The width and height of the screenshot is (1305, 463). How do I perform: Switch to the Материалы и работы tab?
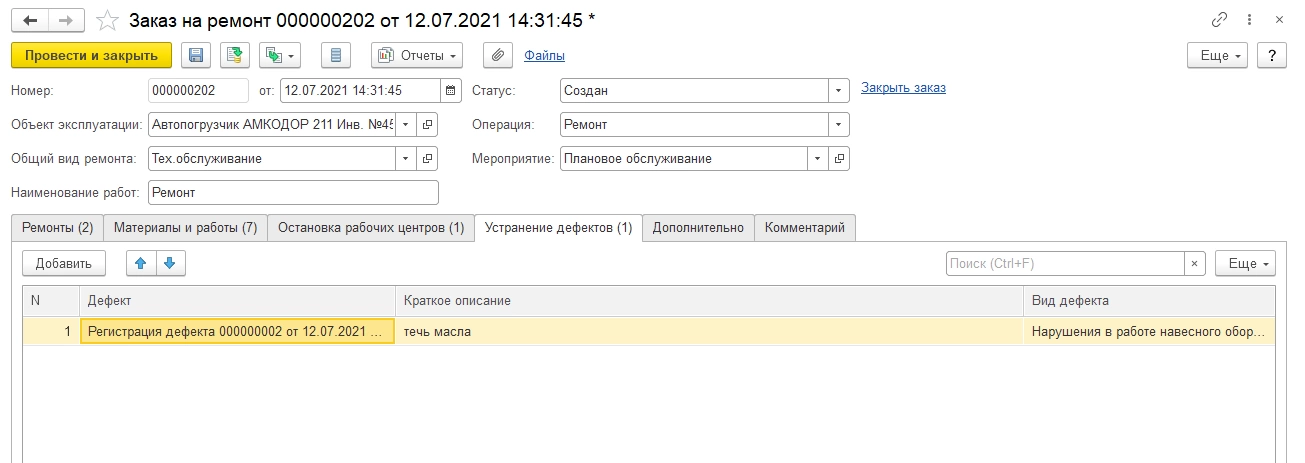pos(185,228)
